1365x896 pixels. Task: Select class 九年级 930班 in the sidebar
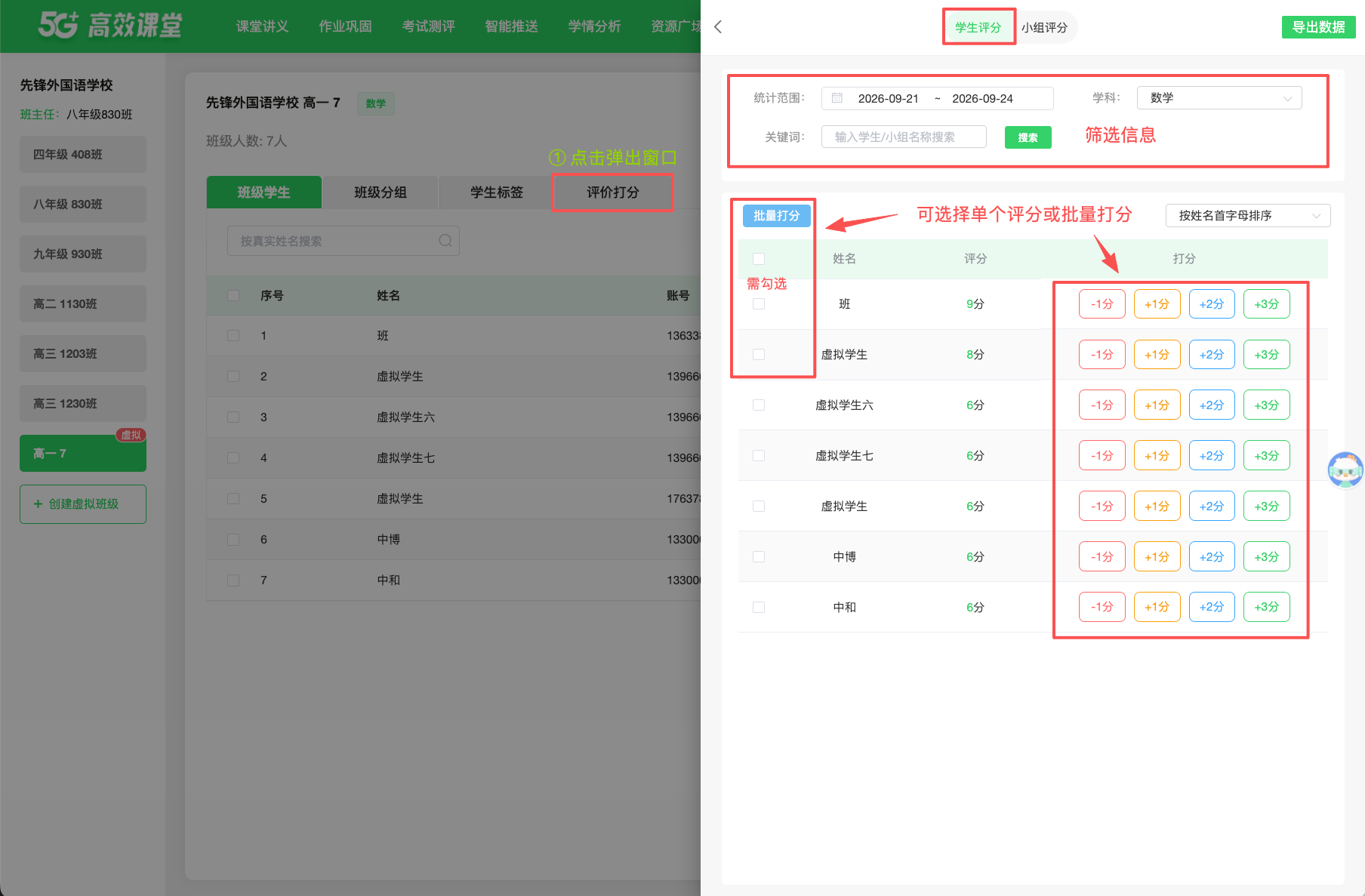(83, 254)
